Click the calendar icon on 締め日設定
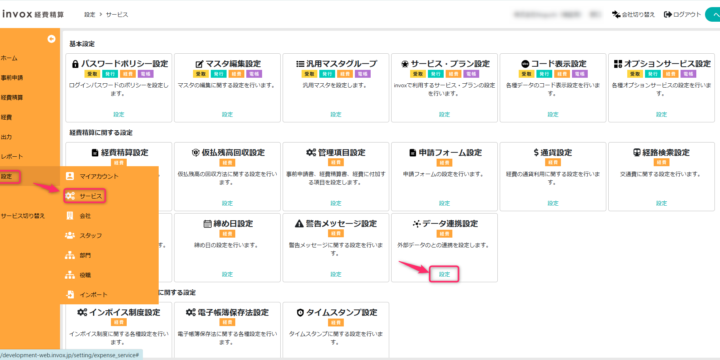The width and height of the screenshot is (720, 360). 207,224
